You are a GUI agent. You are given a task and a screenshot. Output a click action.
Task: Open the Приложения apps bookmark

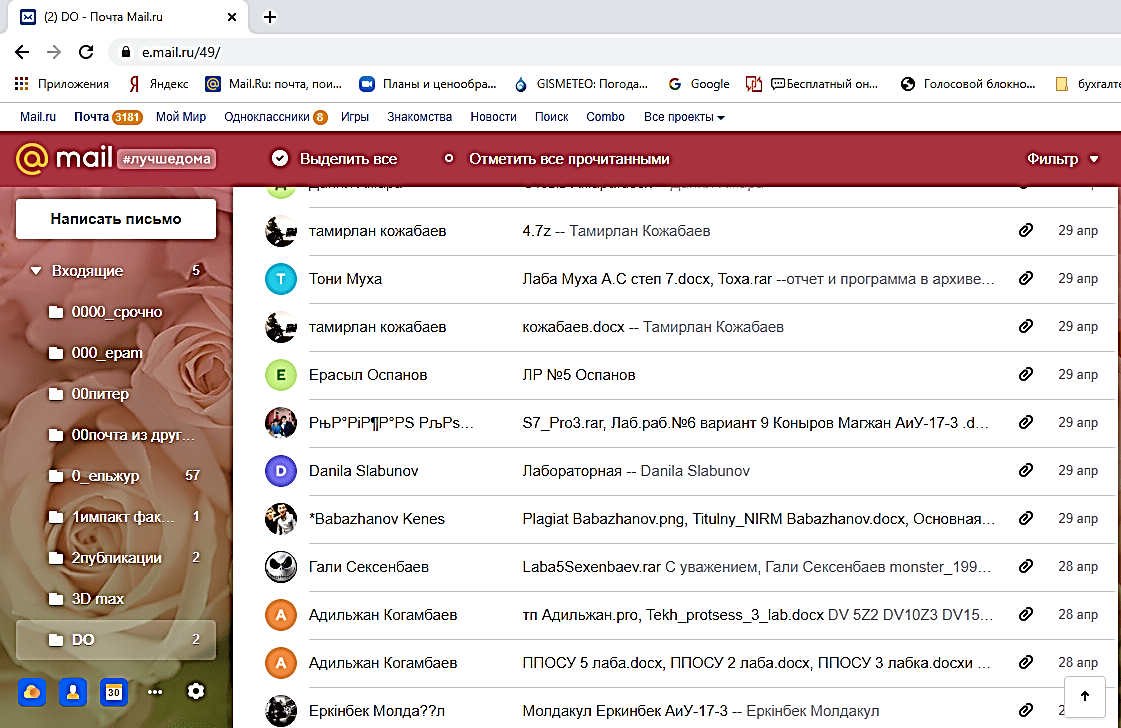point(61,84)
